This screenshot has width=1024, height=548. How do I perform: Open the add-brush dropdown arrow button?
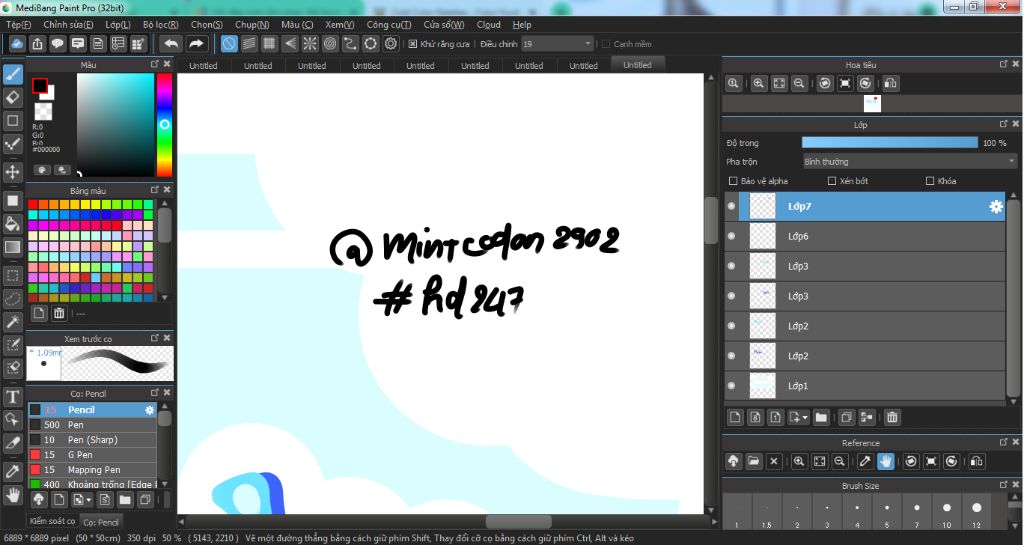pos(82,500)
